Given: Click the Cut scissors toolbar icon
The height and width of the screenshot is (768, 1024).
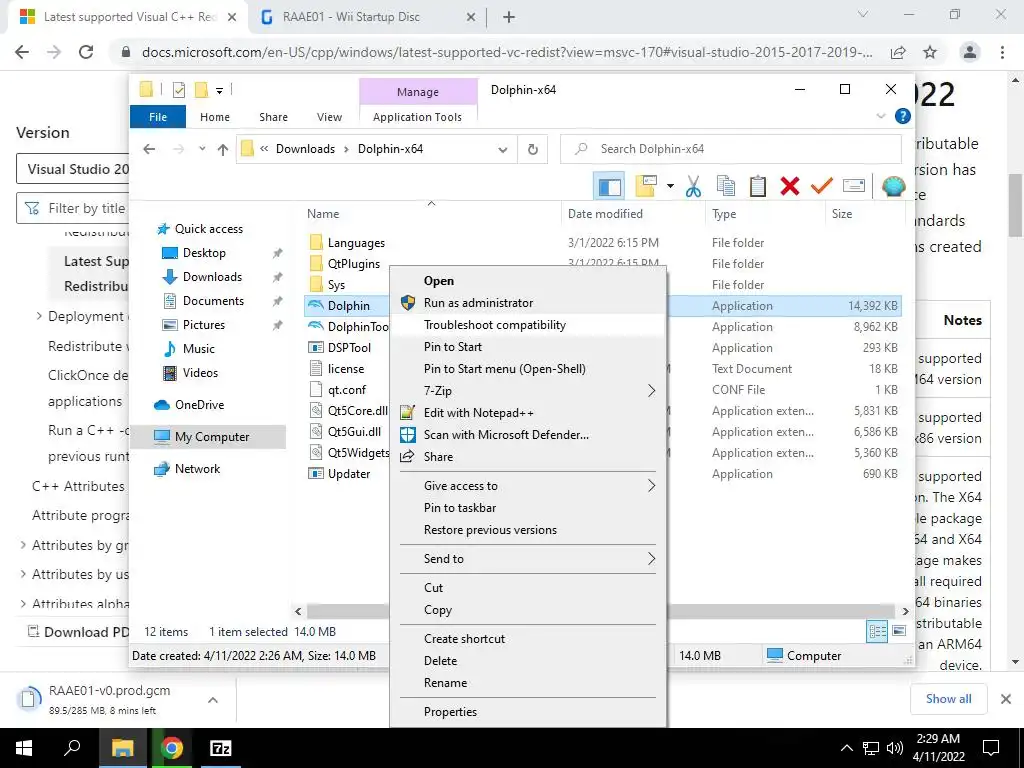Looking at the screenshot, I should (x=694, y=186).
